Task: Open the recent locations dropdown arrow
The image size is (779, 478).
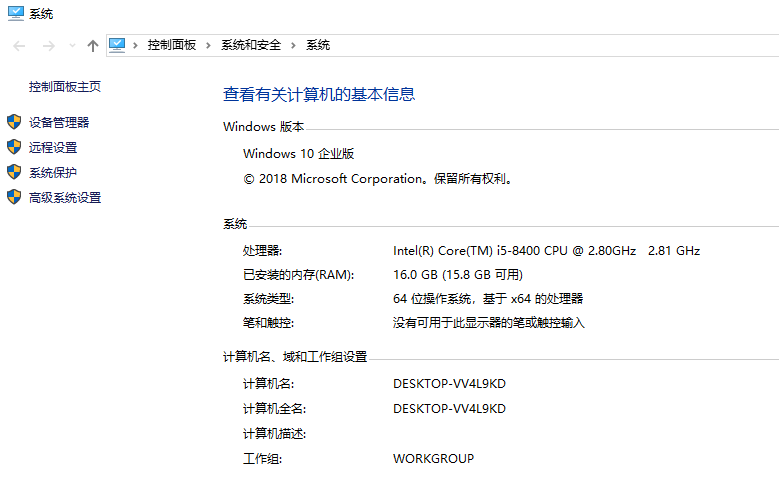Action: coord(73,46)
